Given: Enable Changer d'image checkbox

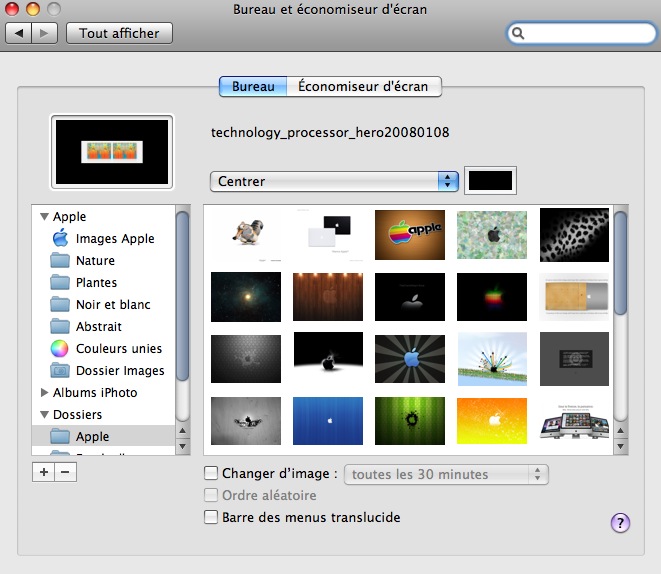Looking at the screenshot, I should point(211,473).
